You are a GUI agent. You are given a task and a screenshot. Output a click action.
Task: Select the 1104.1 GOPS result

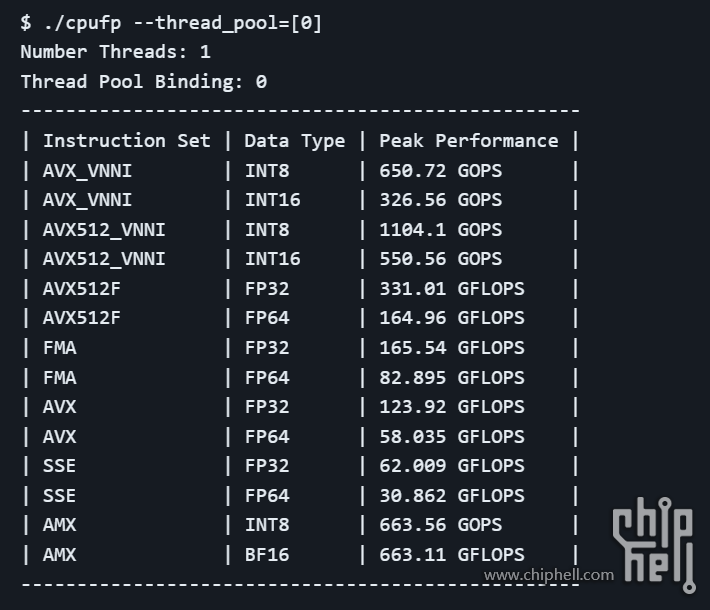441,230
